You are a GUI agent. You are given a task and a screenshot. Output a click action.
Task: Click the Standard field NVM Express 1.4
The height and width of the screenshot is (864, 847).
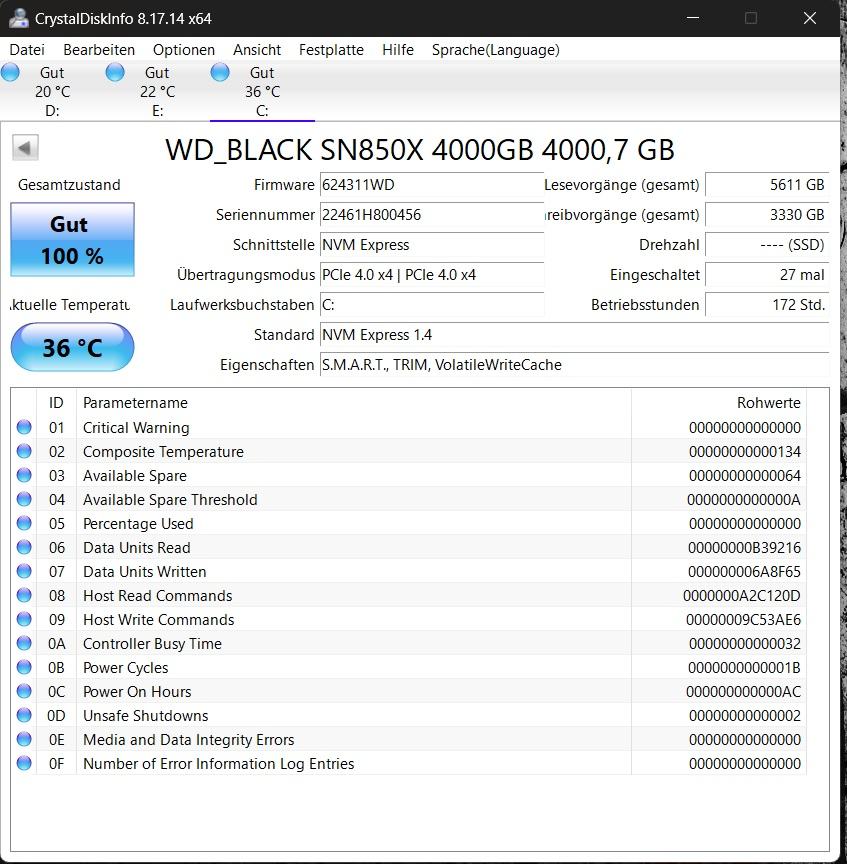pos(574,334)
